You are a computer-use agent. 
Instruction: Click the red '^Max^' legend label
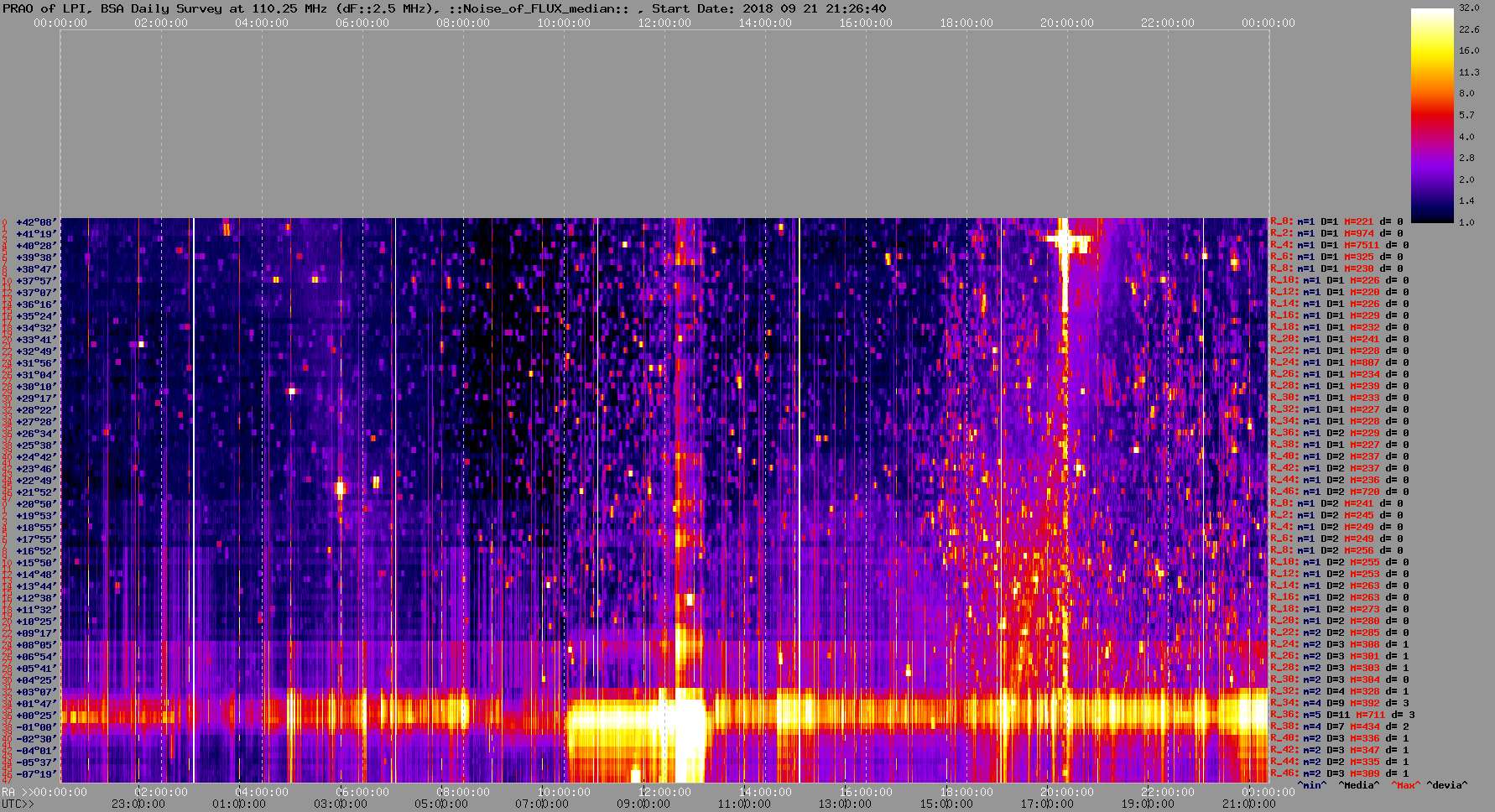[1404, 785]
